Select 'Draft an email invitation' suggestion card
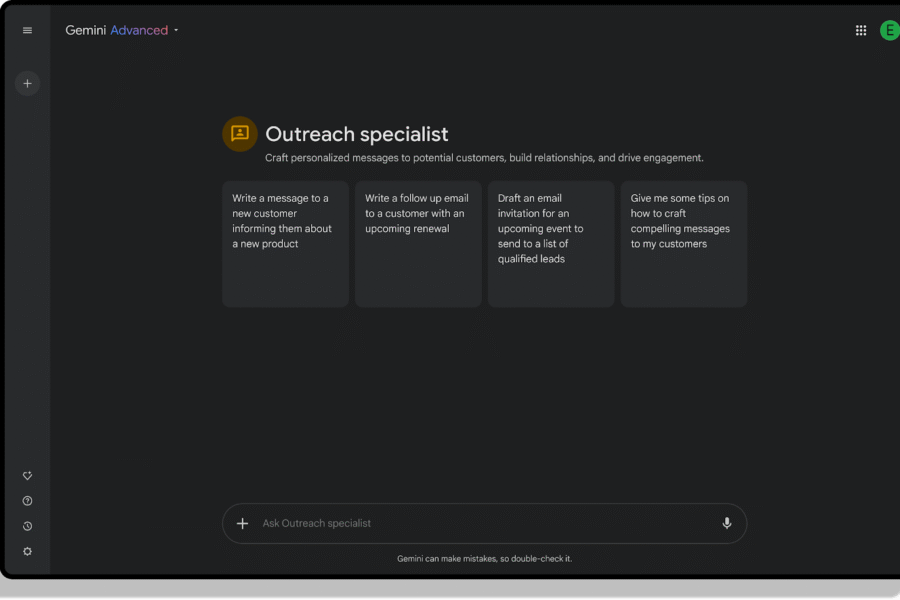This screenshot has height=600, width=900. [551, 244]
